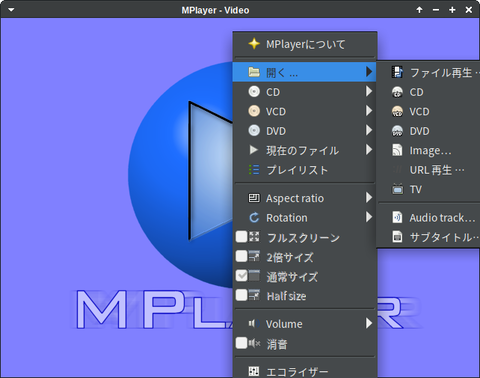Expand the main menu VCD submenu arrow

point(369,111)
